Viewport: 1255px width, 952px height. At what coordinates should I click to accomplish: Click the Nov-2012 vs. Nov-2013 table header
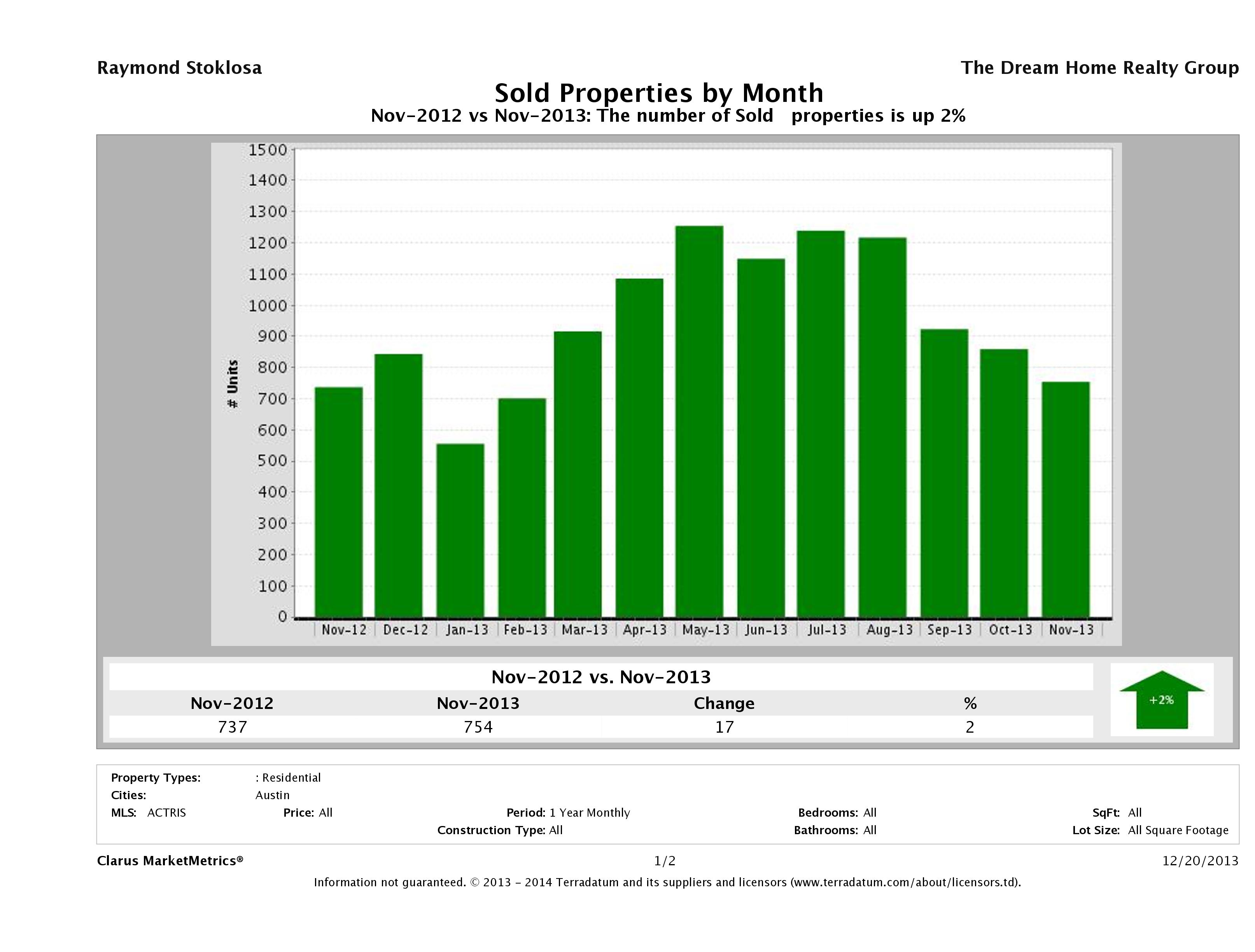coord(600,677)
